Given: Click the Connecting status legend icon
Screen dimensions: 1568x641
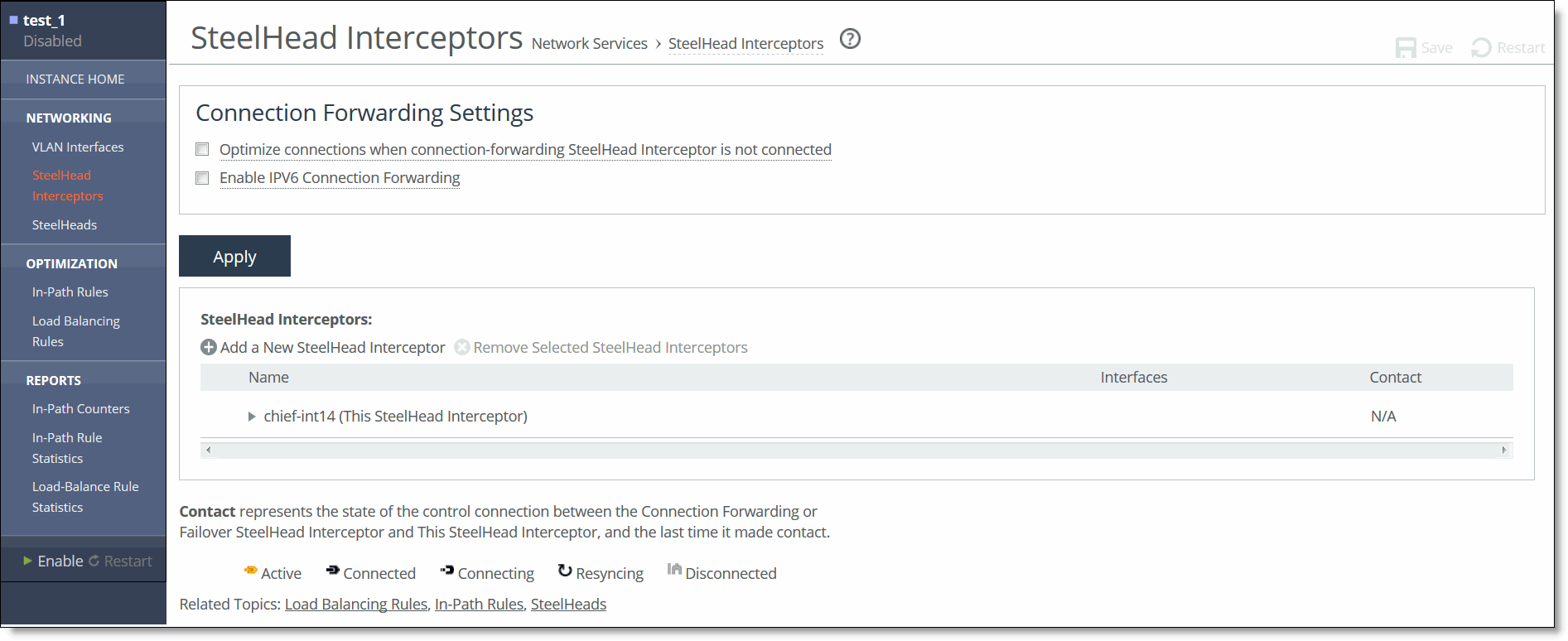Looking at the screenshot, I should [x=447, y=570].
